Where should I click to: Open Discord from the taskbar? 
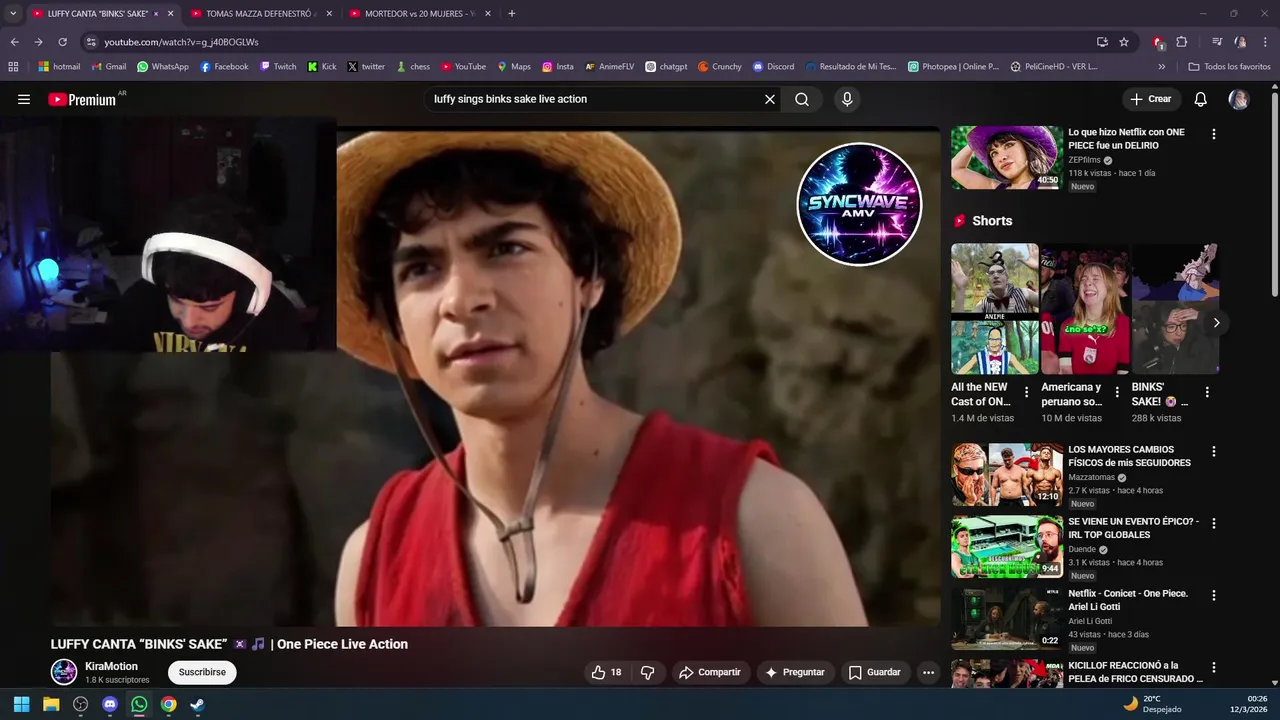110,704
